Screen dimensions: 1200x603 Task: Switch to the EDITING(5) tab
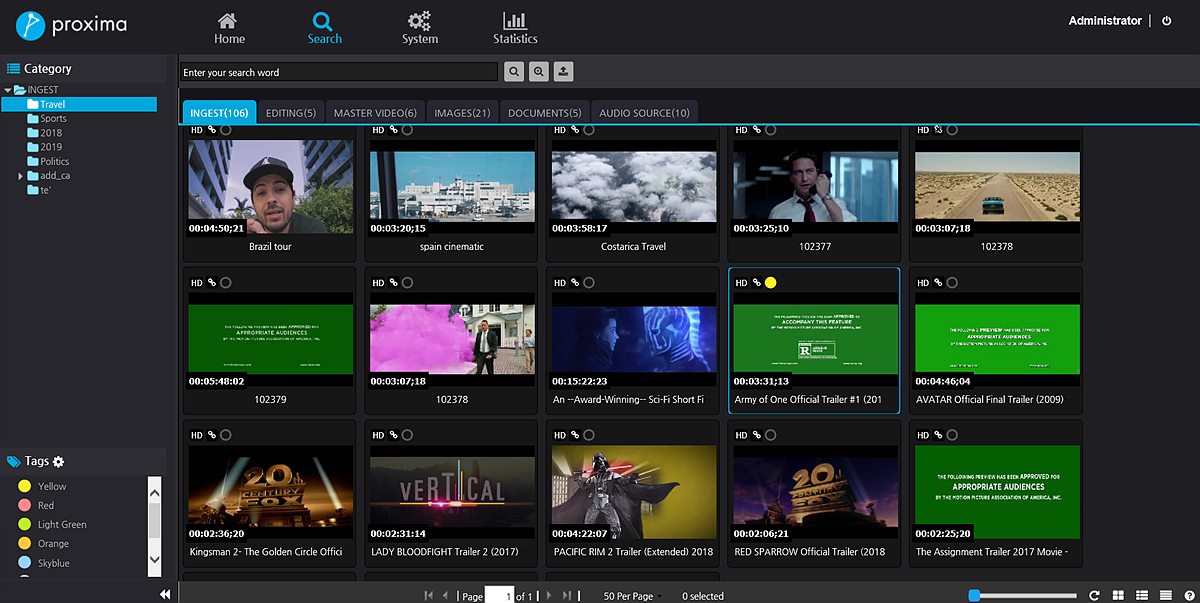tap(291, 113)
